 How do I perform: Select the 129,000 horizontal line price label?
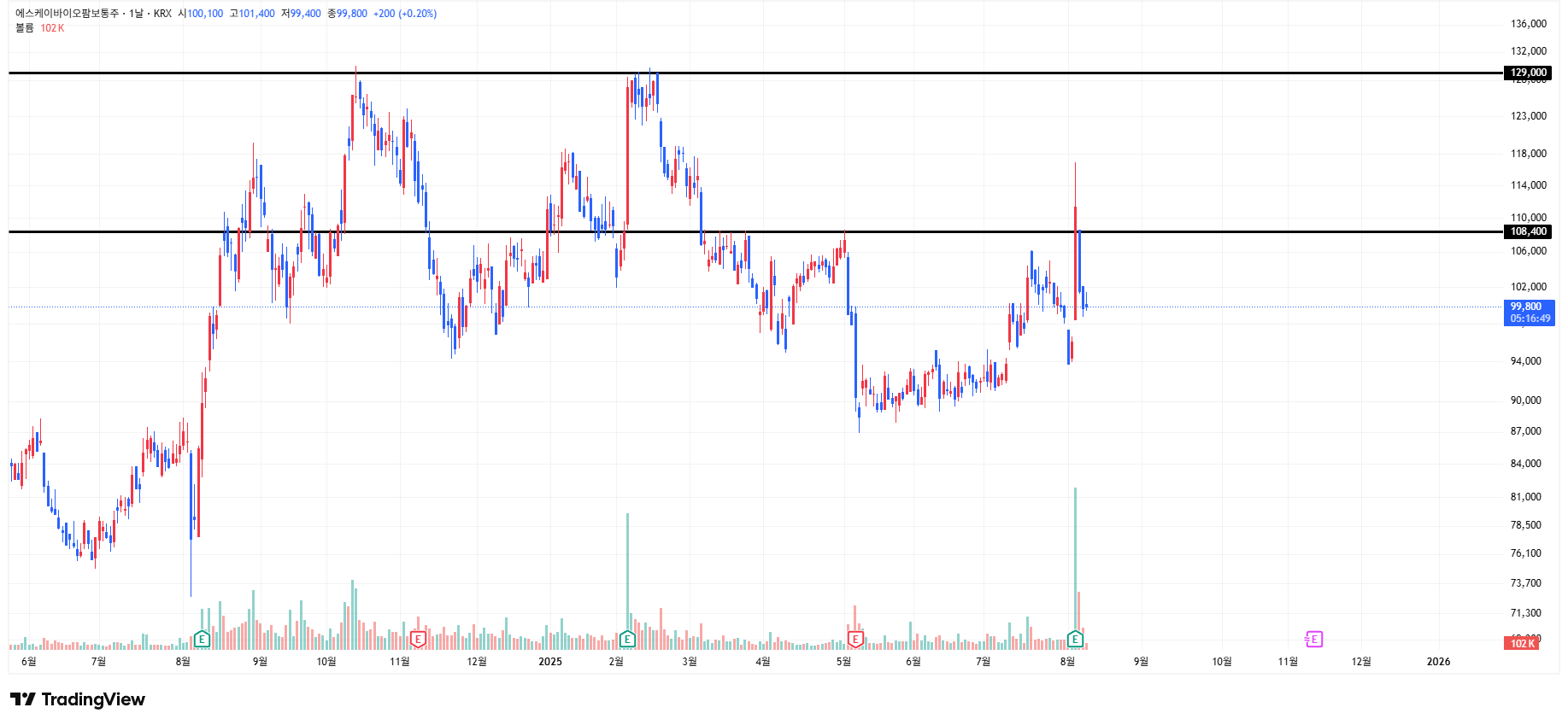click(x=1528, y=73)
